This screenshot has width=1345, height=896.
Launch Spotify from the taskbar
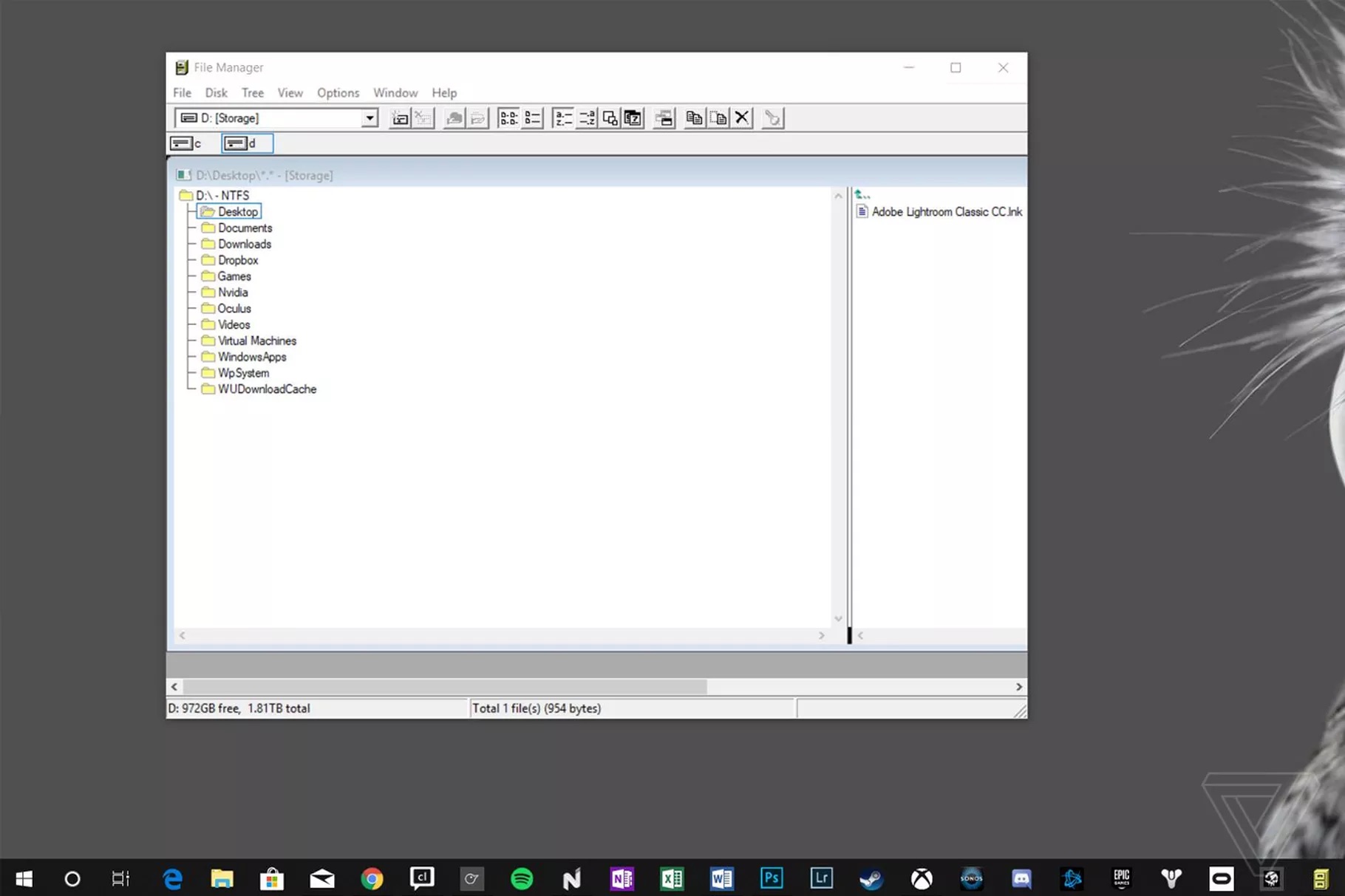(x=522, y=878)
